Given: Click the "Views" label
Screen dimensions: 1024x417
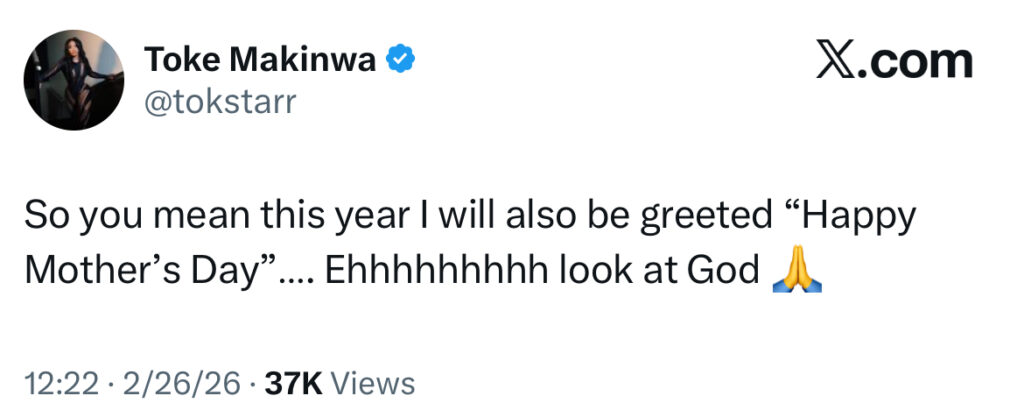Looking at the screenshot, I should click(x=371, y=383).
